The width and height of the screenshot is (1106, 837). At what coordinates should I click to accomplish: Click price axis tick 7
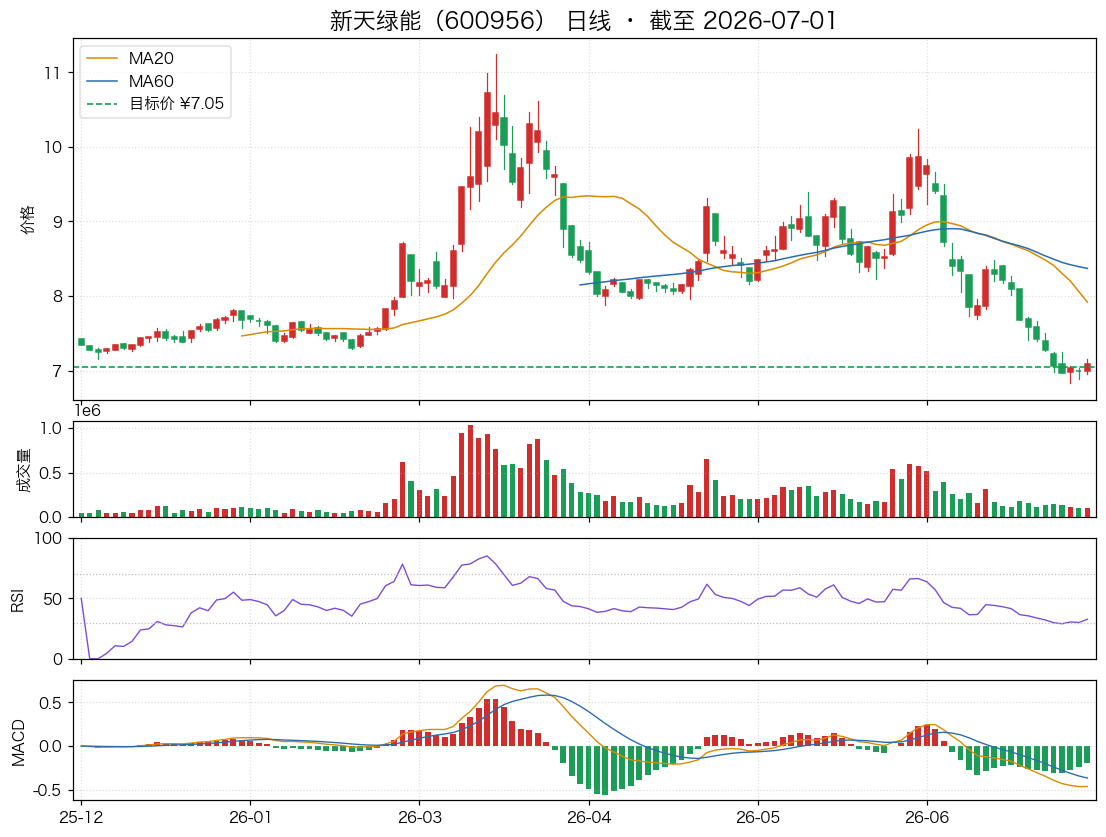(58, 371)
